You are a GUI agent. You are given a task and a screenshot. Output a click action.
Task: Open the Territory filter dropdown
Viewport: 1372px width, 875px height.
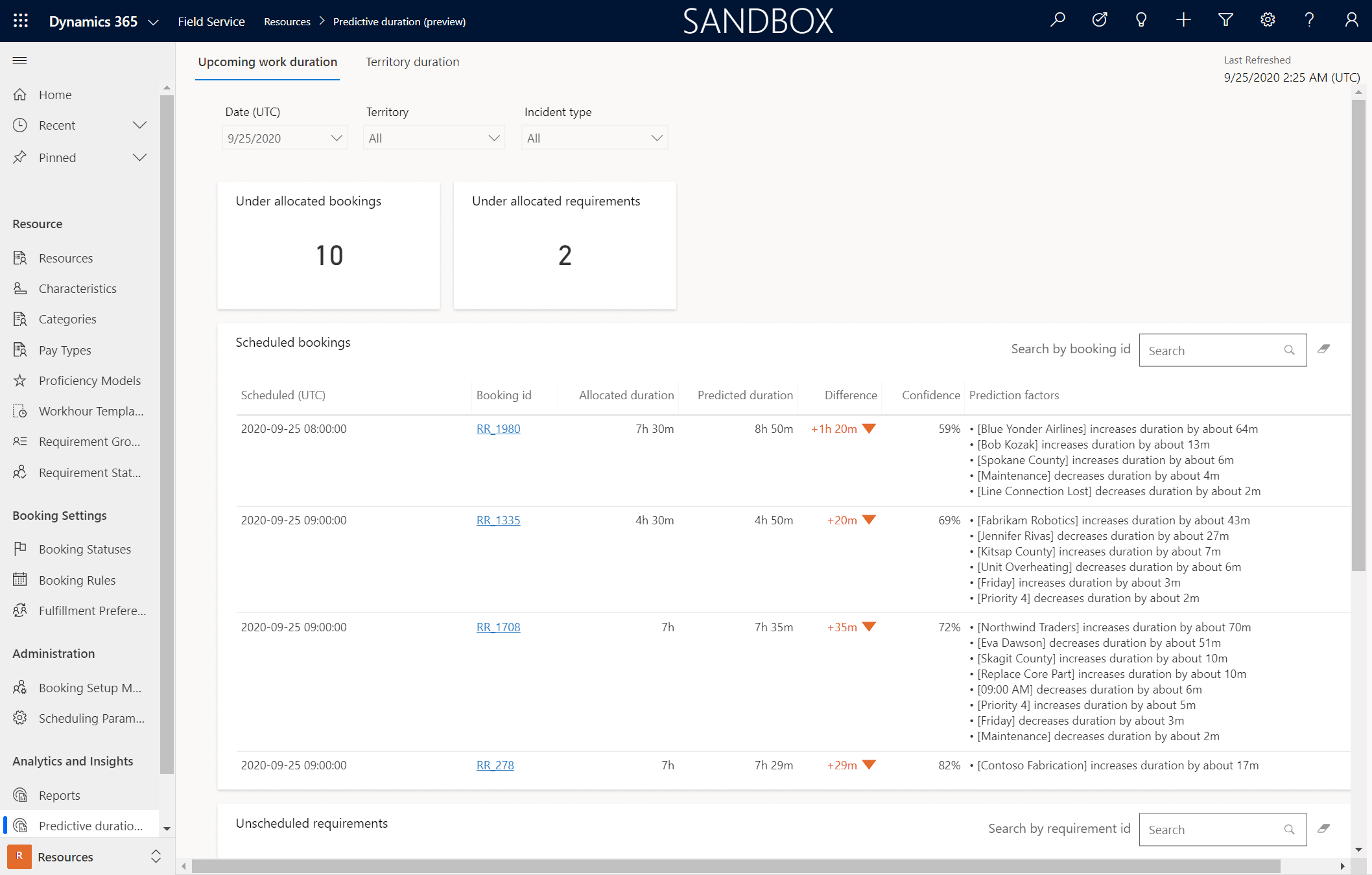pos(434,138)
